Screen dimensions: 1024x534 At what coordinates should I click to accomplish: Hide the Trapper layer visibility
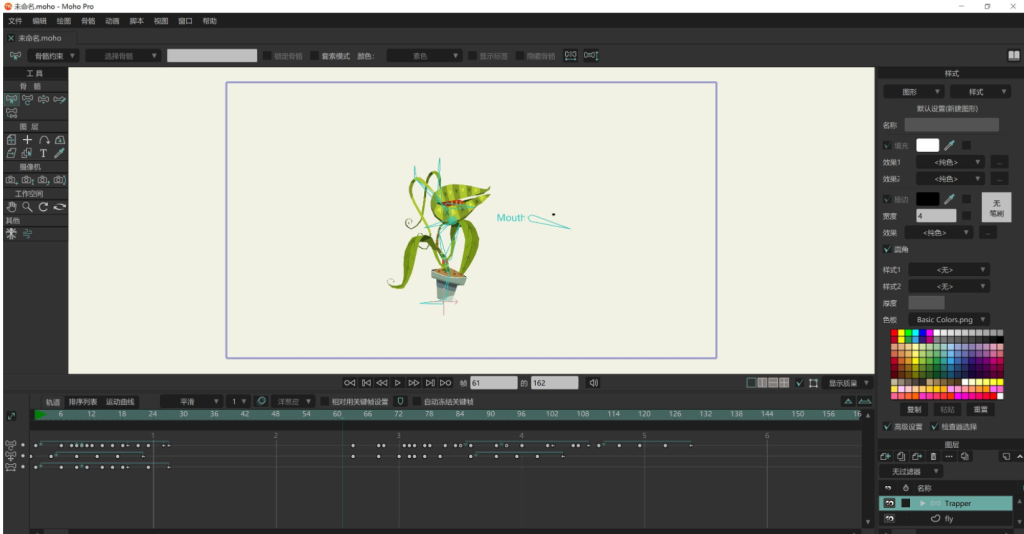pyautogui.click(x=889, y=503)
